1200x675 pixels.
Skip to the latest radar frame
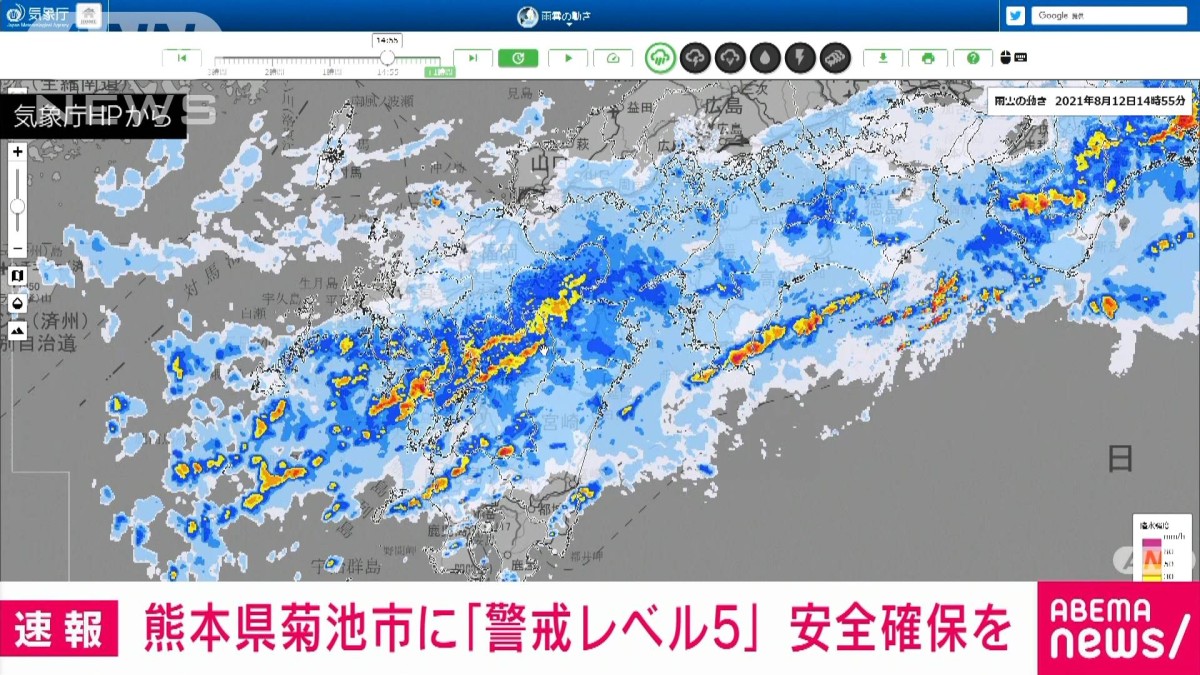(x=473, y=58)
